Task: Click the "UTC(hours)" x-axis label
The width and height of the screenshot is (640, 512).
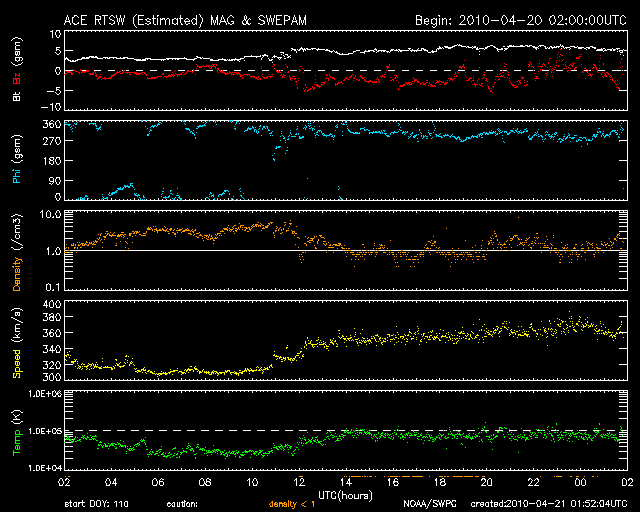Action: [x=345, y=496]
